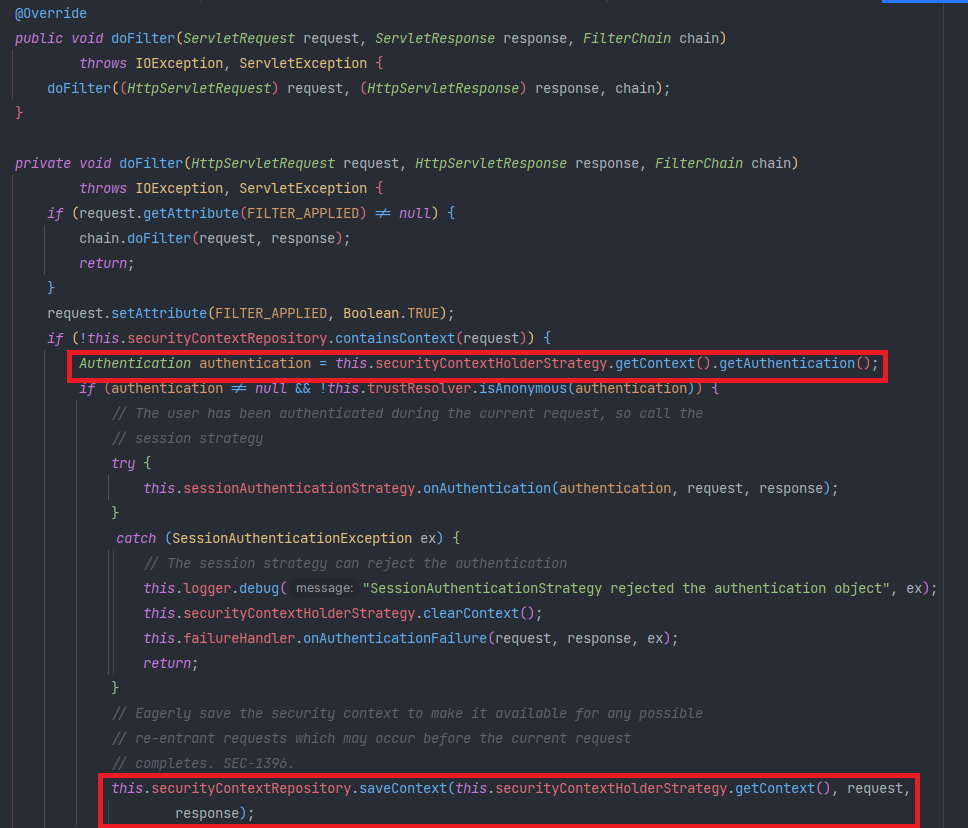Click FILTER_APPLIED inside getAttribute call

click(303, 213)
